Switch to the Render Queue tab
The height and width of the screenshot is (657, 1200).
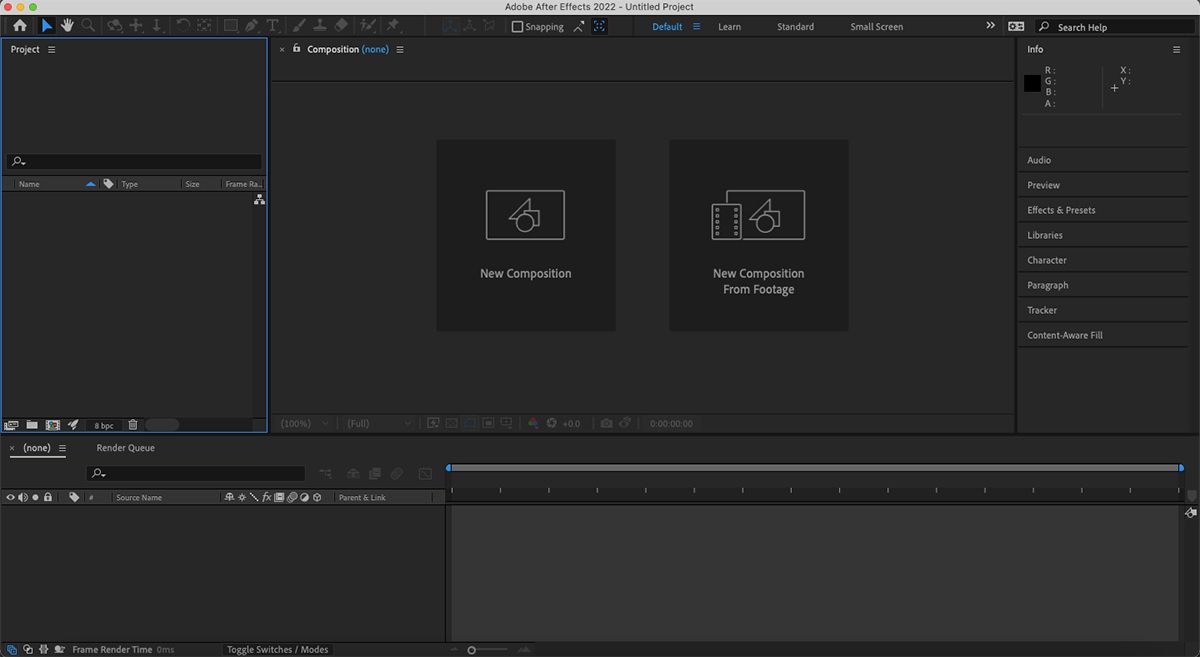coord(125,447)
